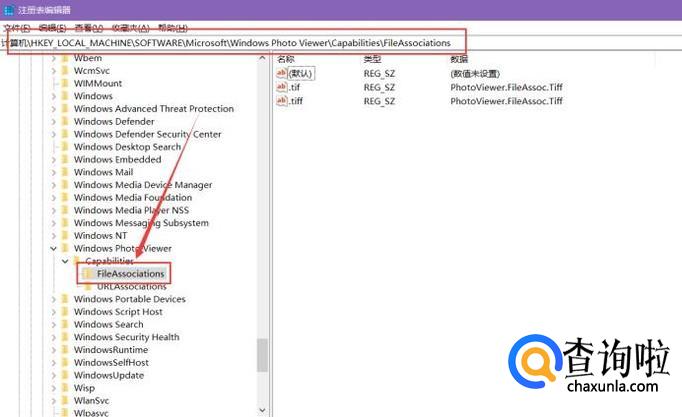682x417 pixels.
Task: Click the string icon of .tif value
Action: coord(282,87)
